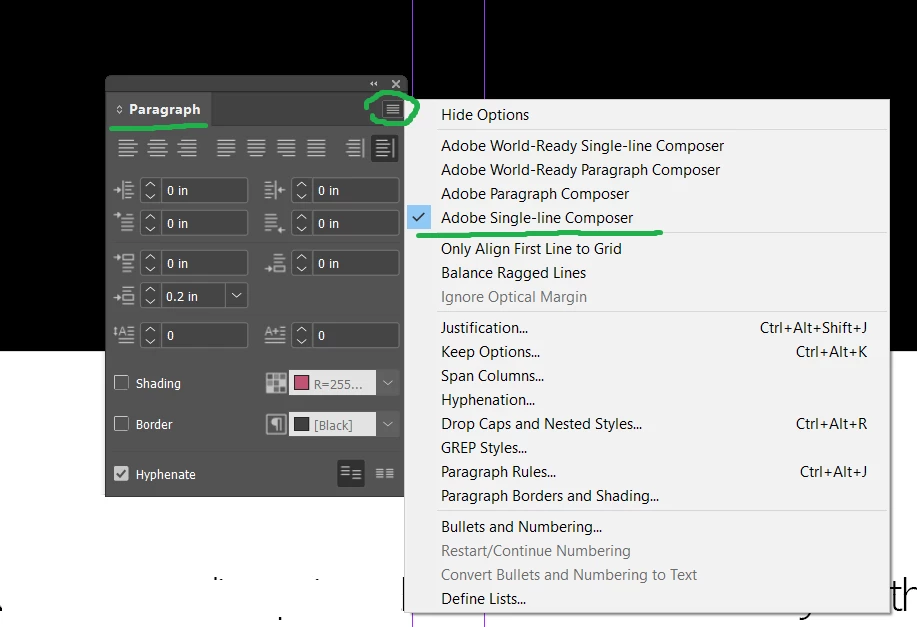This screenshot has height=627, width=917.
Task: Select Justify with last line aligned right
Action: [285, 148]
